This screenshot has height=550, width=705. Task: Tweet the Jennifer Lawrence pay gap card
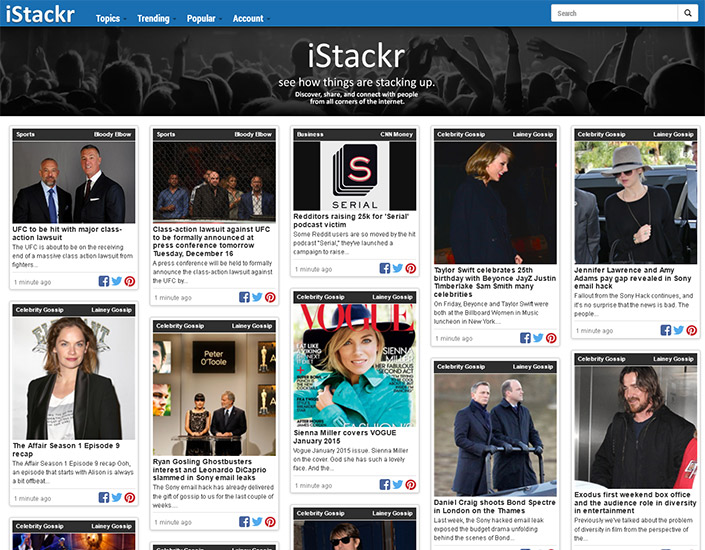tap(679, 331)
